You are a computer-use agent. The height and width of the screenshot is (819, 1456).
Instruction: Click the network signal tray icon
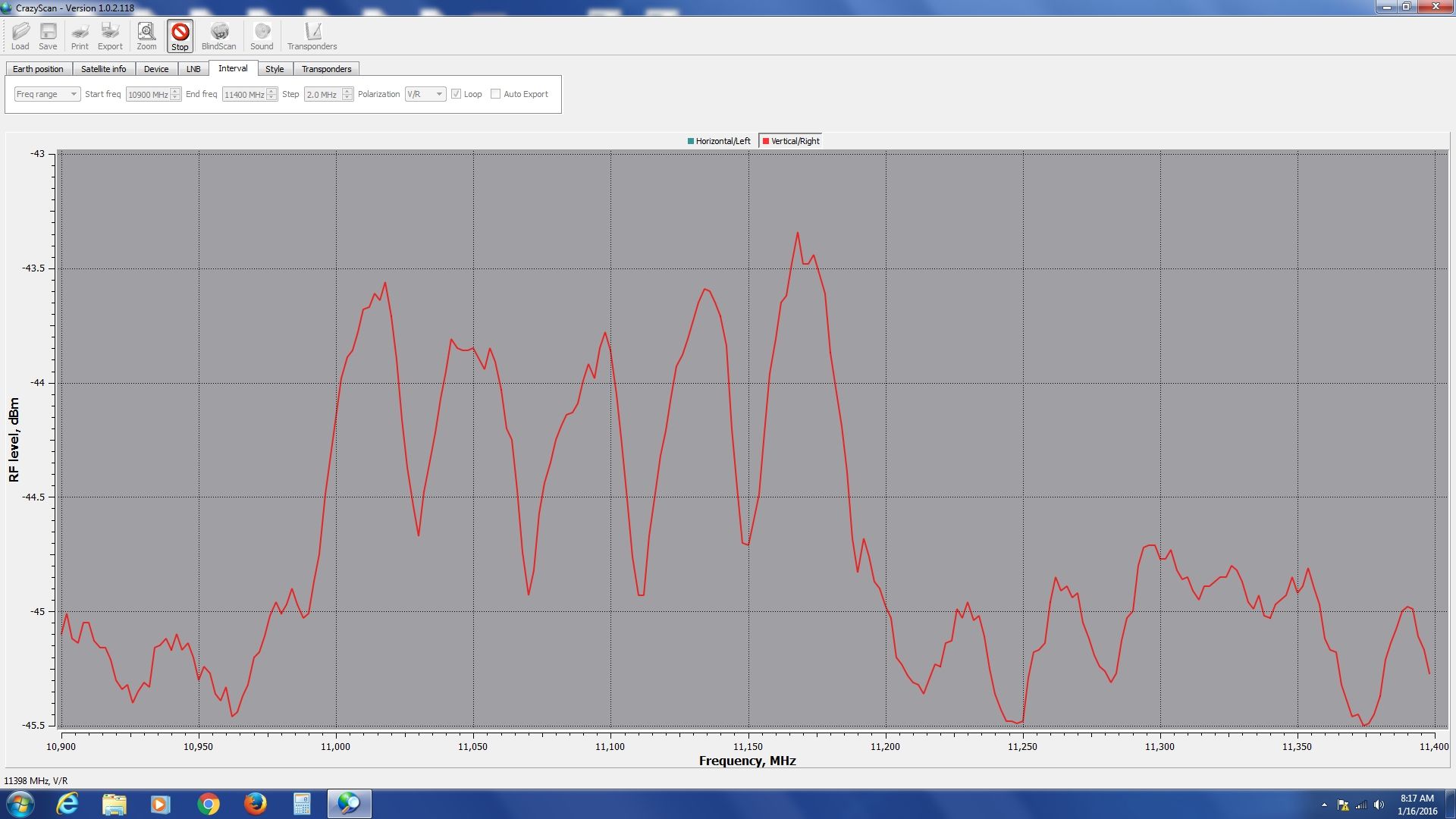[x=1361, y=805]
